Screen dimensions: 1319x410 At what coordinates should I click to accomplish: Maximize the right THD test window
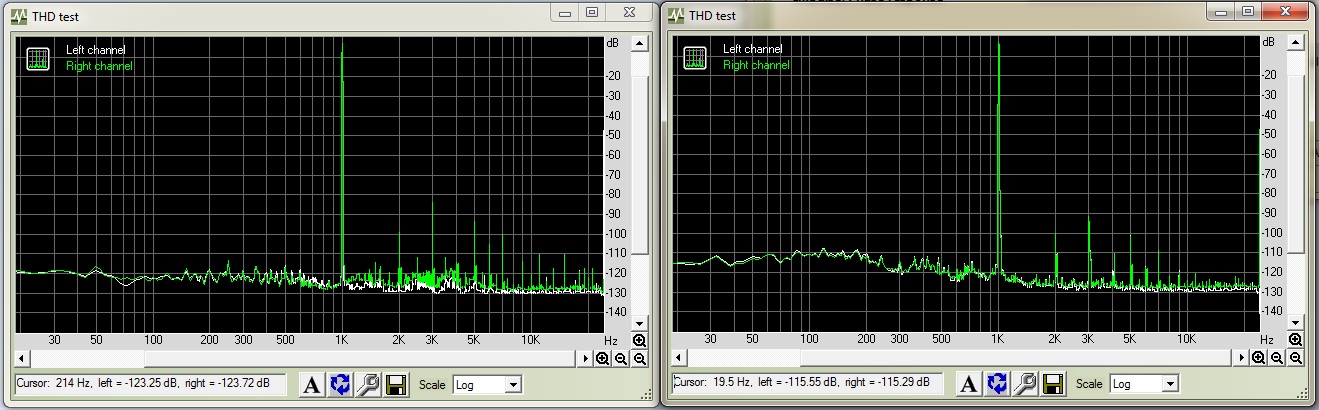coord(1248,11)
